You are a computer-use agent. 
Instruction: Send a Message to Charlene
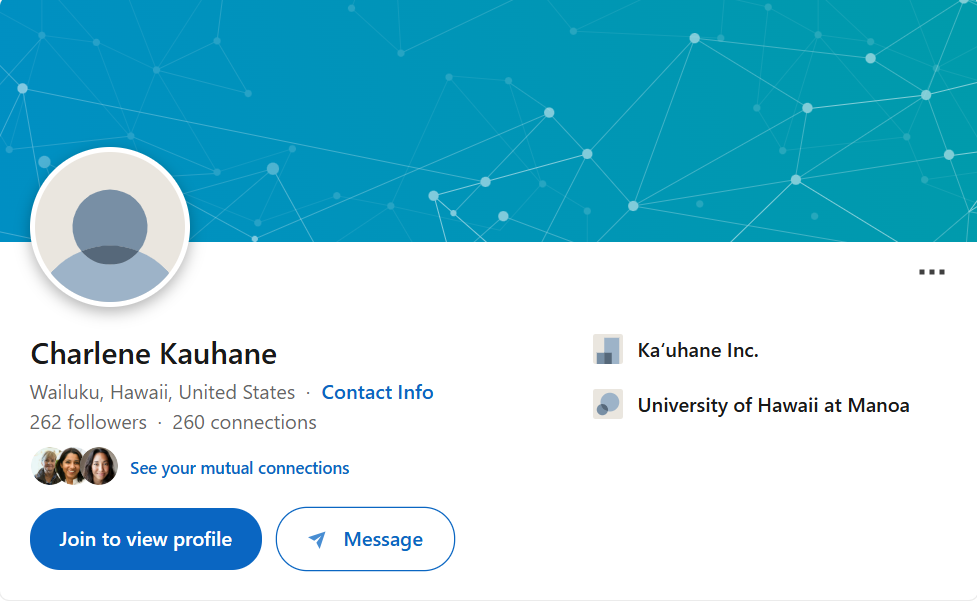tap(365, 539)
